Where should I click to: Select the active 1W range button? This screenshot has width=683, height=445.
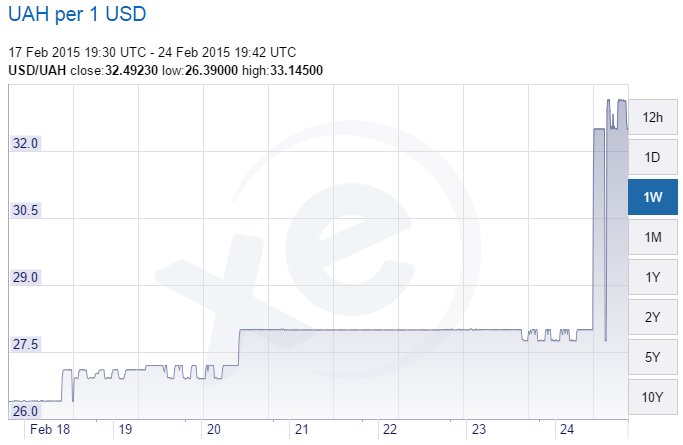[653, 197]
